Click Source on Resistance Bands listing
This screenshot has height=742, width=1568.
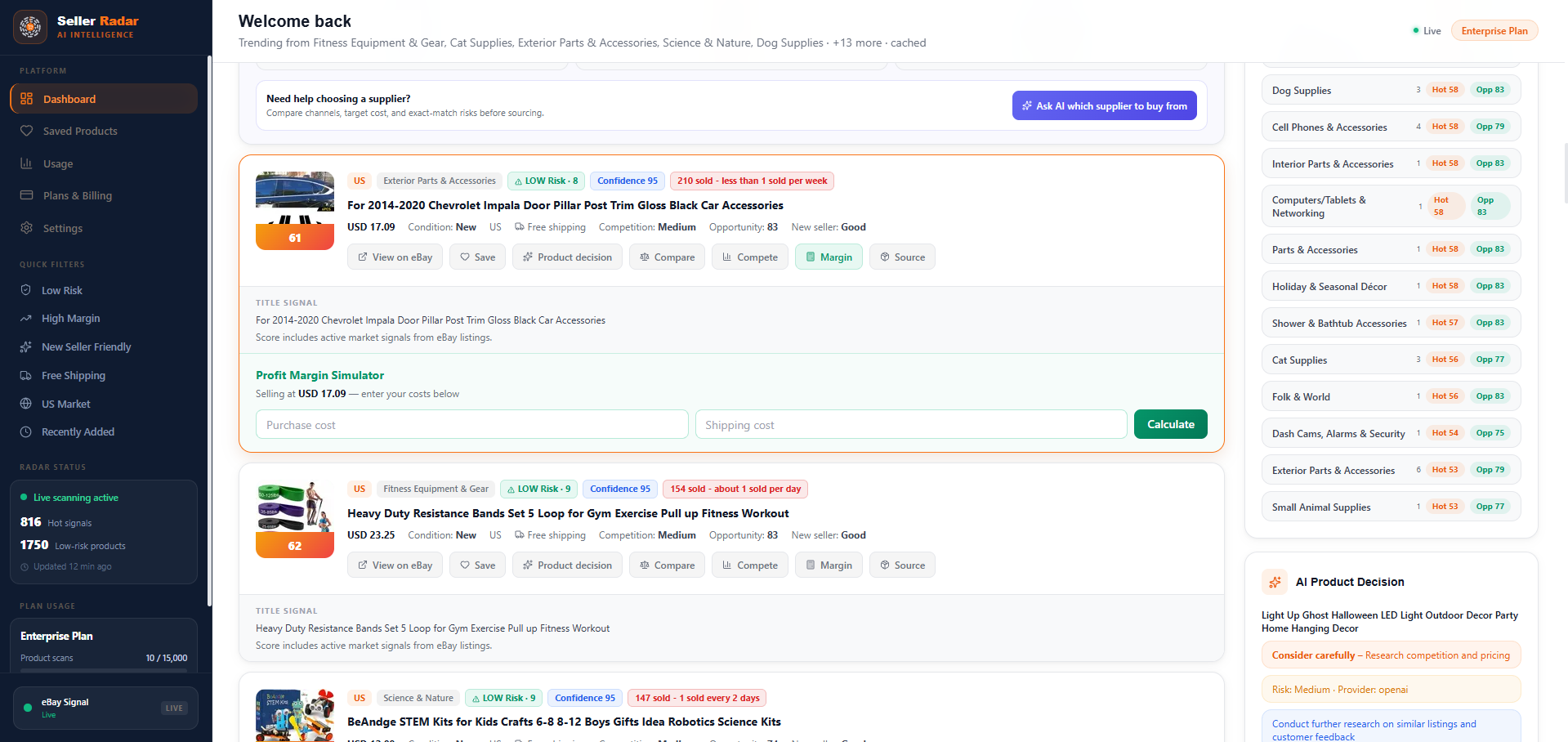tap(902, 565)
